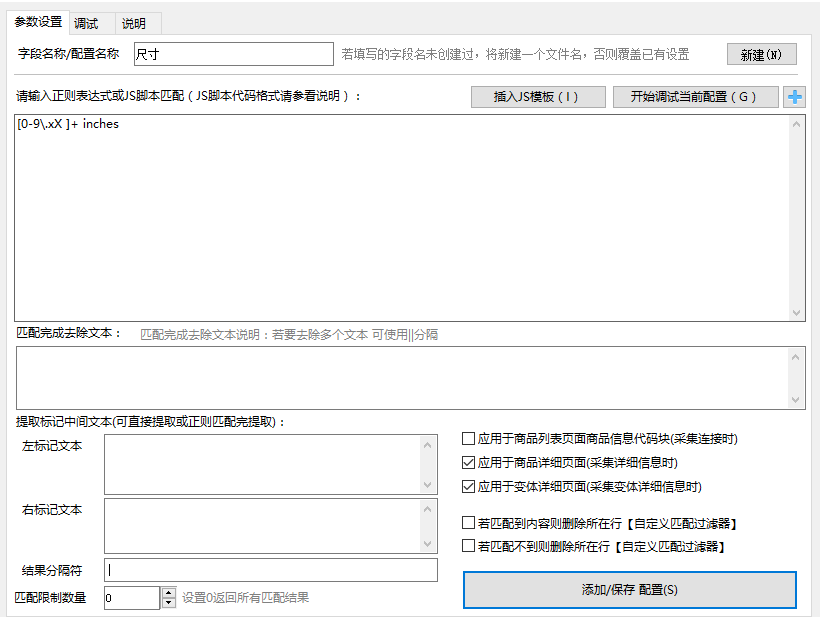This screenshot has width=820, height=617.
Task: Decrease match limit with spinner down arrow
Action: [x=168, y=603]
